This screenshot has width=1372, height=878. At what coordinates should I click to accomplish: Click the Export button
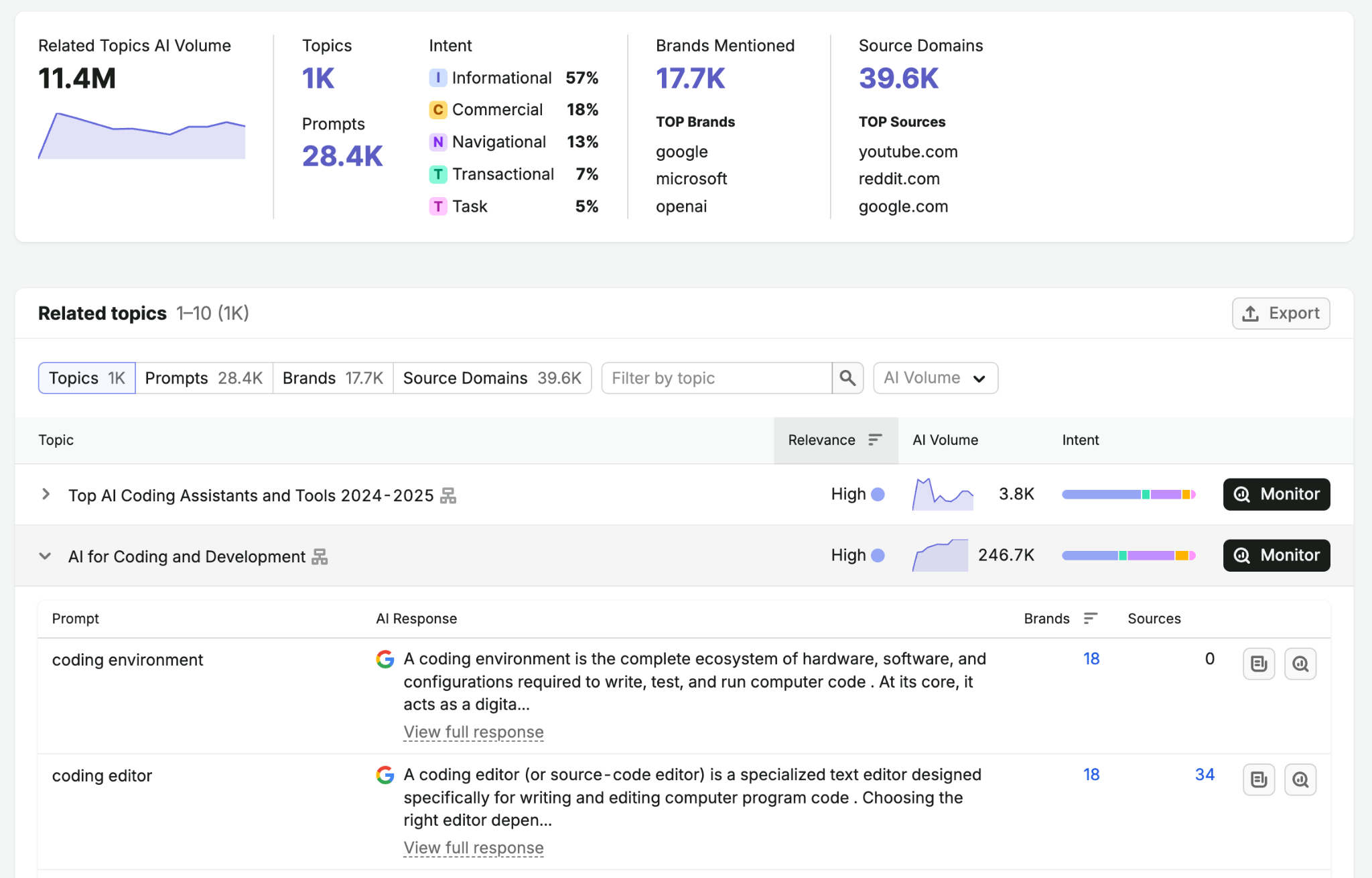[x=1280, y=314]
